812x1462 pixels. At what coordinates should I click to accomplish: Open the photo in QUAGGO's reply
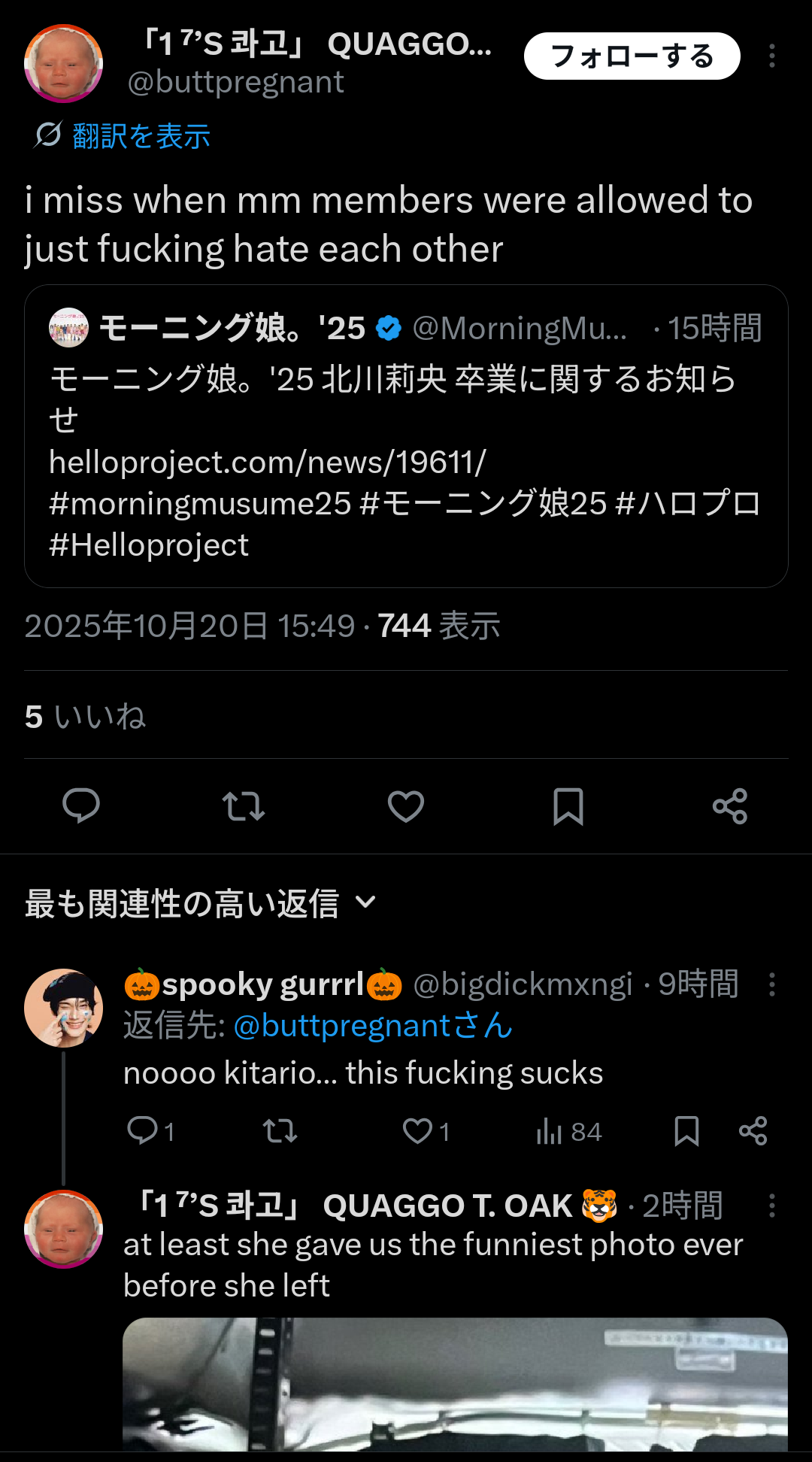(455, 1384)
